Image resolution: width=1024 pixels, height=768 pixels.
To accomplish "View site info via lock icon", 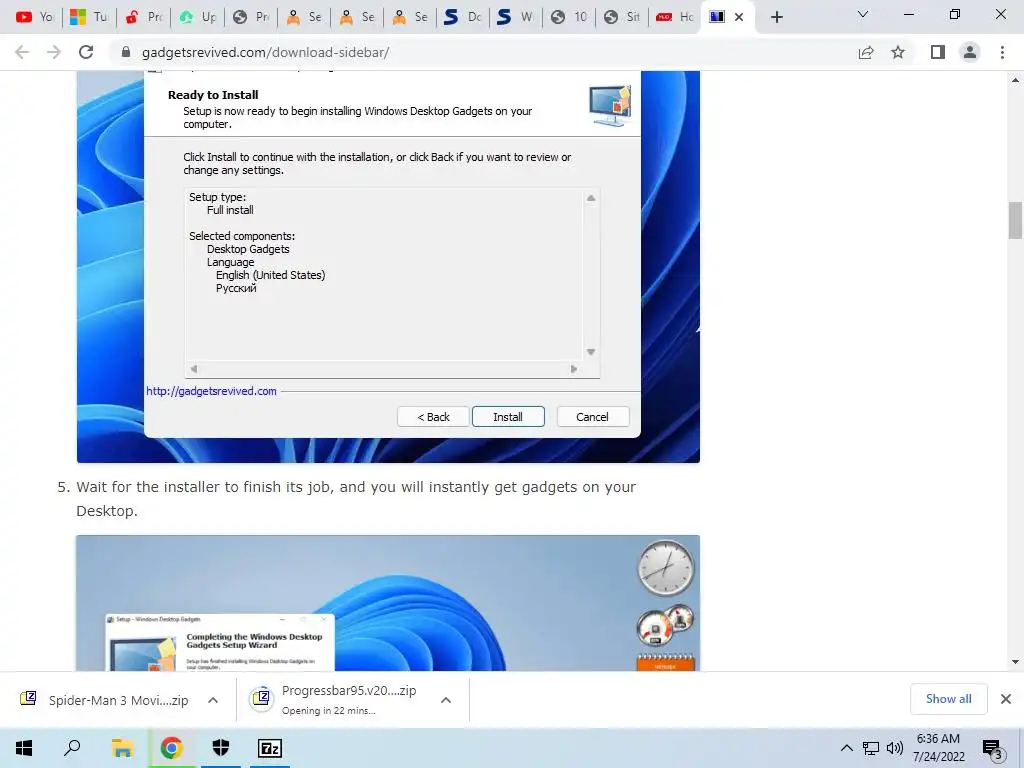I will tap(126, 52).
